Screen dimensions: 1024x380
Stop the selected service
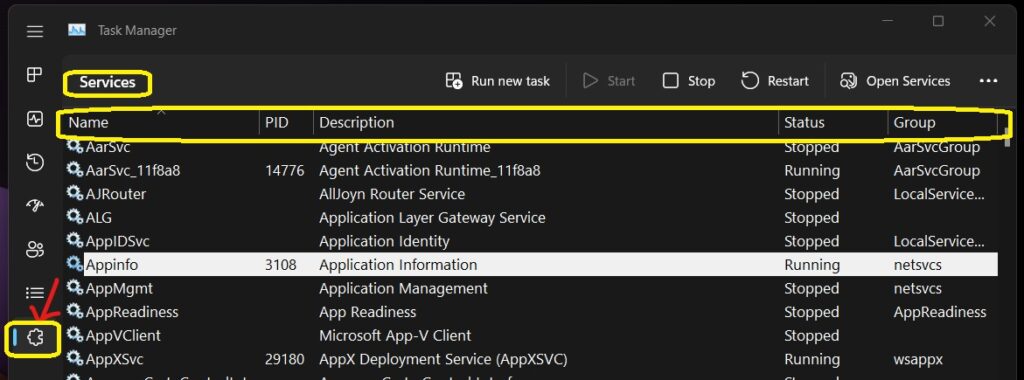[x=689, y=81]
